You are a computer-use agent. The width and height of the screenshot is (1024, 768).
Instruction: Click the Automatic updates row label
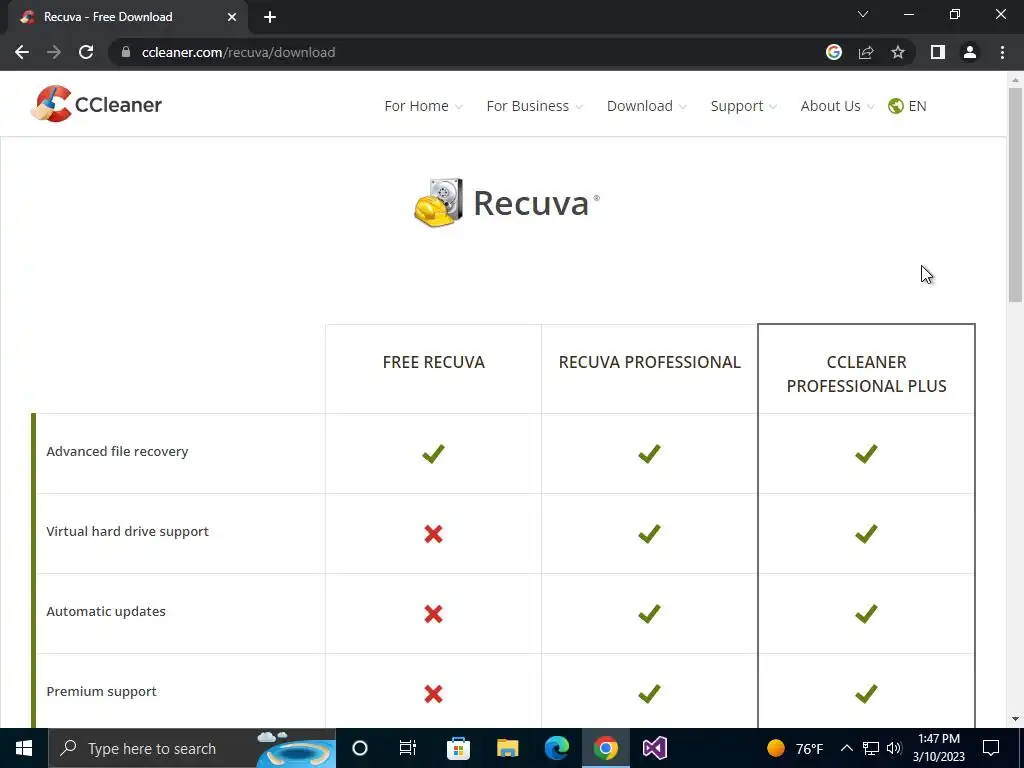click(106, 611)
